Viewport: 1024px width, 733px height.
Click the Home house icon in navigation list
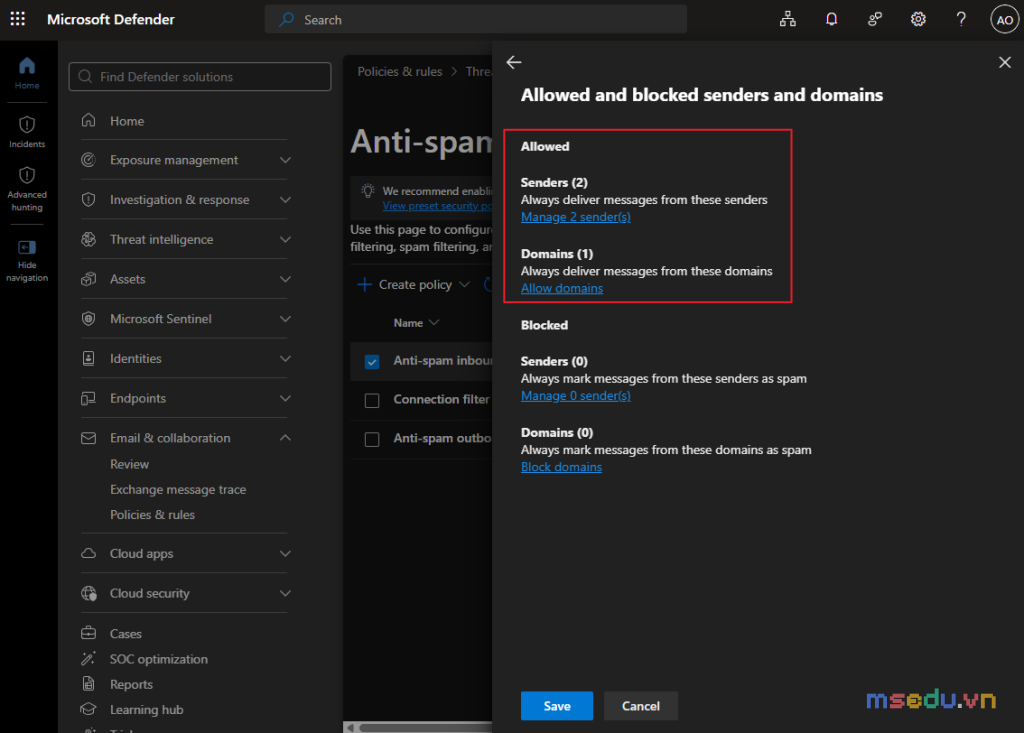pyautogui.click(x=88, y=120)
